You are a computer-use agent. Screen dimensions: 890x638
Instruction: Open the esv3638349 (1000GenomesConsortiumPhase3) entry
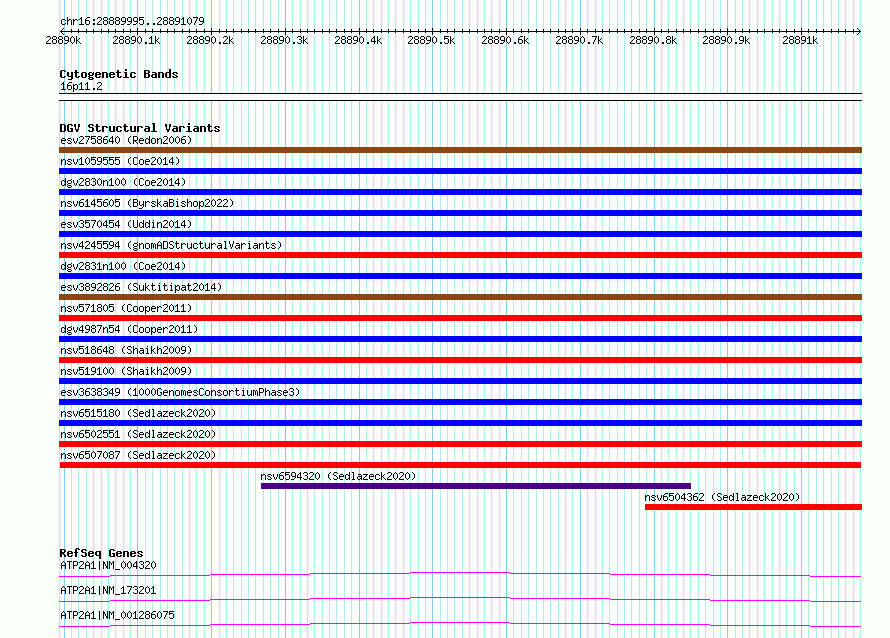180,392
